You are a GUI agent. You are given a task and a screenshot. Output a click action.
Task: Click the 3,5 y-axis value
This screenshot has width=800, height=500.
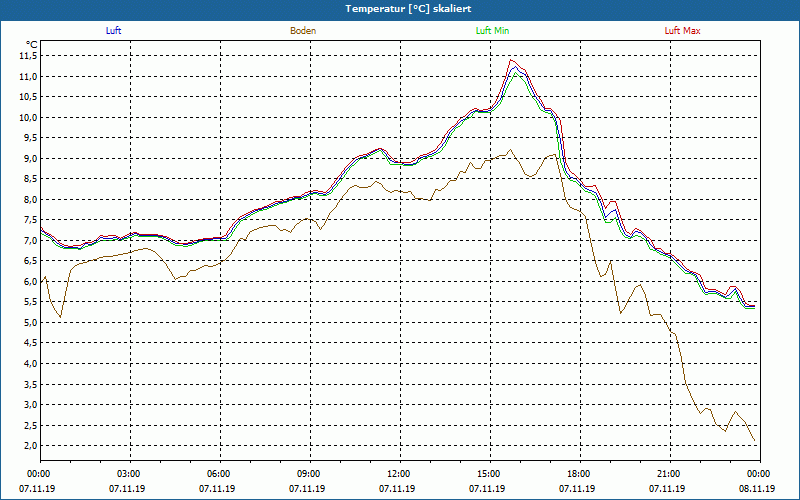pos(30,384)
